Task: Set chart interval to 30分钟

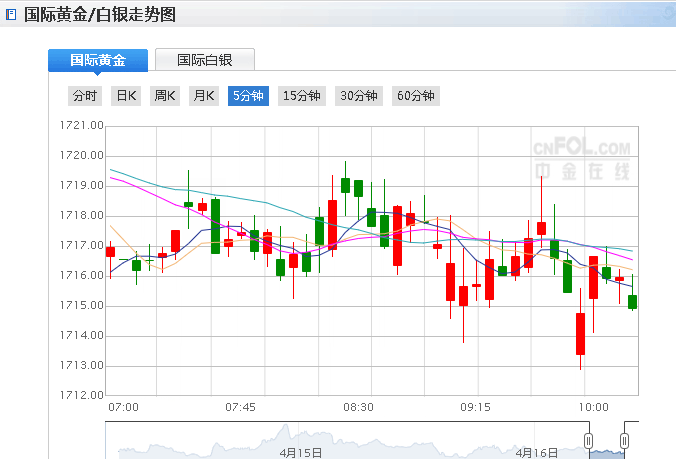Action: point(359,96)
